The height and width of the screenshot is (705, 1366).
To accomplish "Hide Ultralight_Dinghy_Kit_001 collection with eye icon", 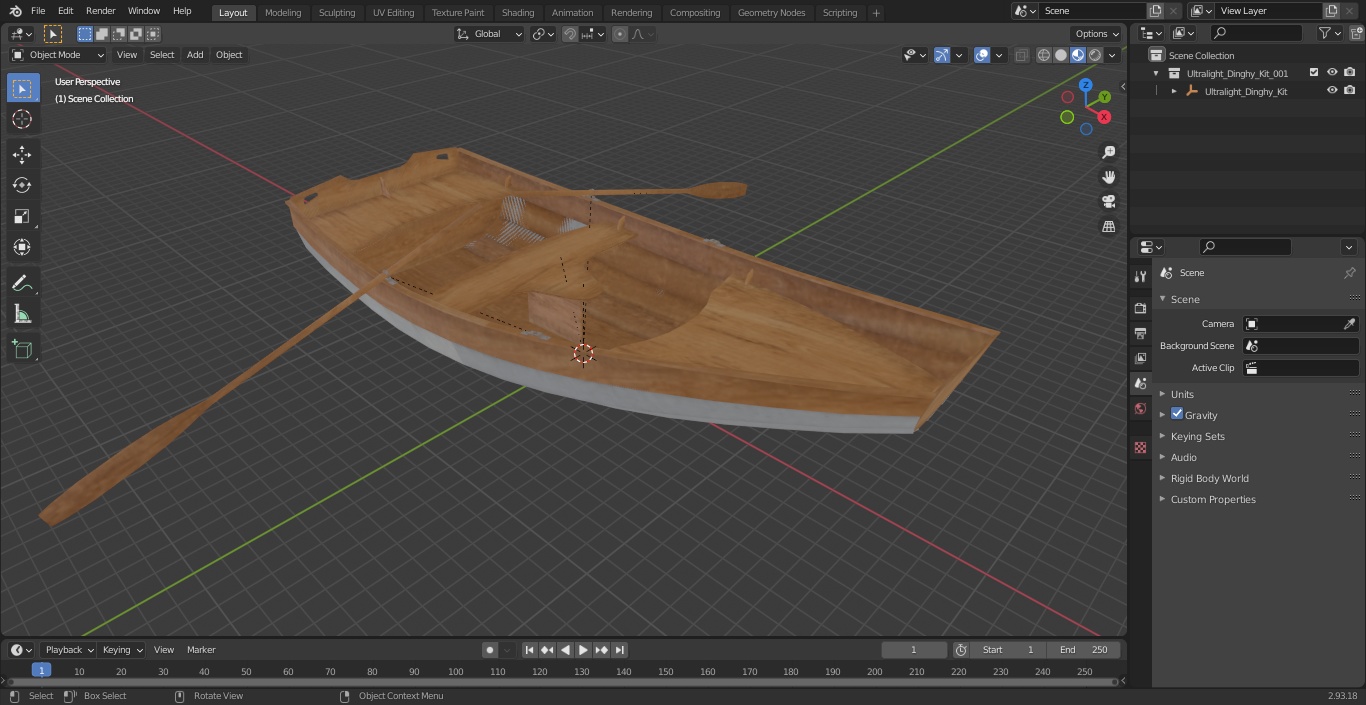I will pyautogui.click(x=1332, y=73).
